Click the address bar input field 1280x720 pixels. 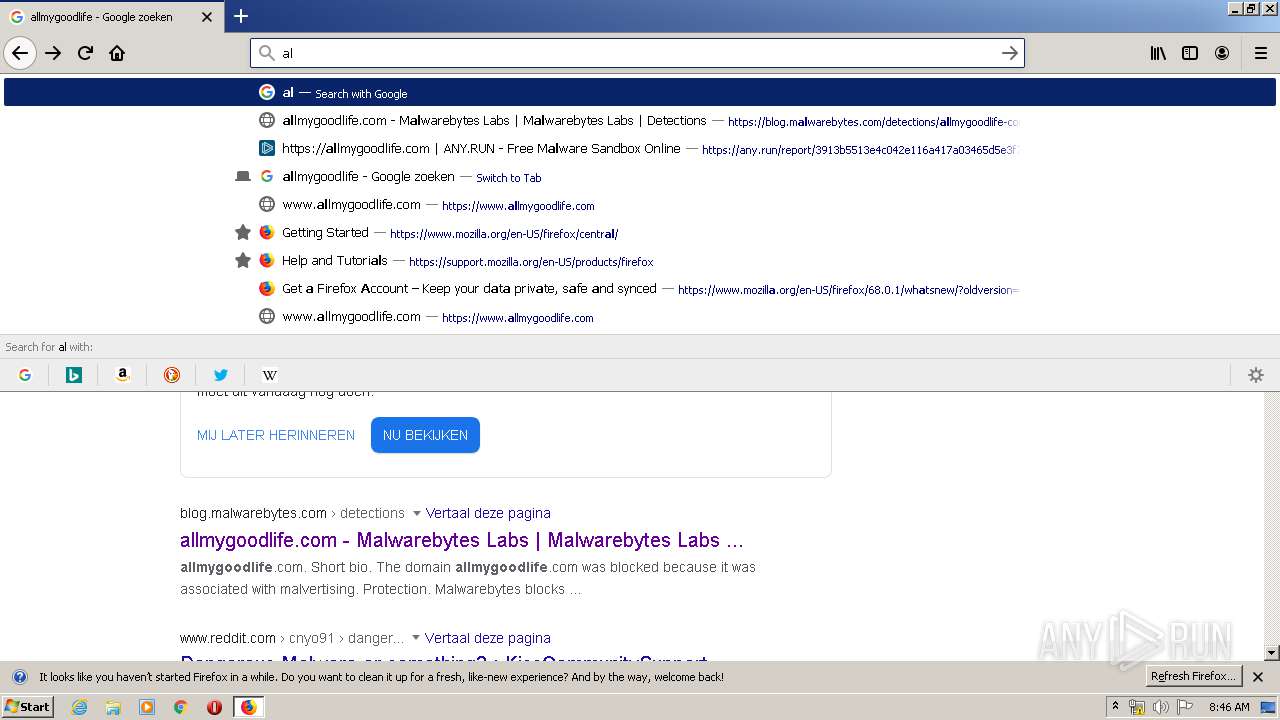tap(637, 53)
